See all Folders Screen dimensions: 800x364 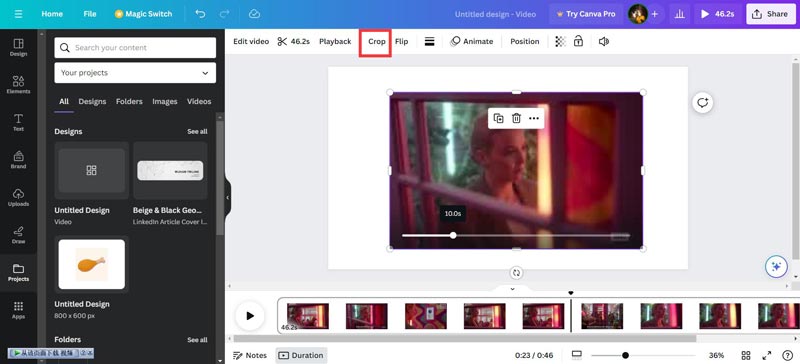pos(197,340)
